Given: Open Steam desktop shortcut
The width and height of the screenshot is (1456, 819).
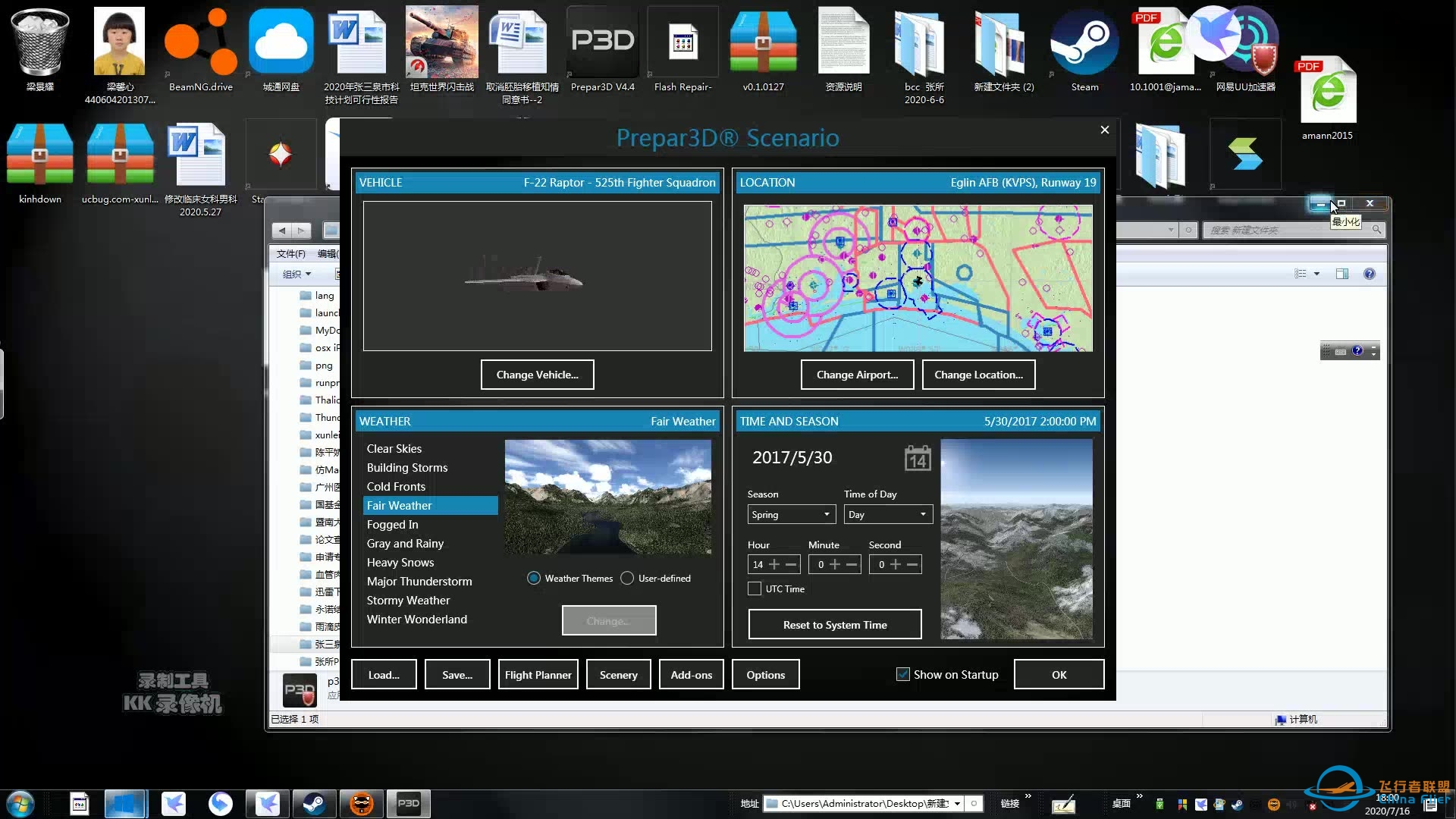Looking at the screenshot, I should 1084,49.
